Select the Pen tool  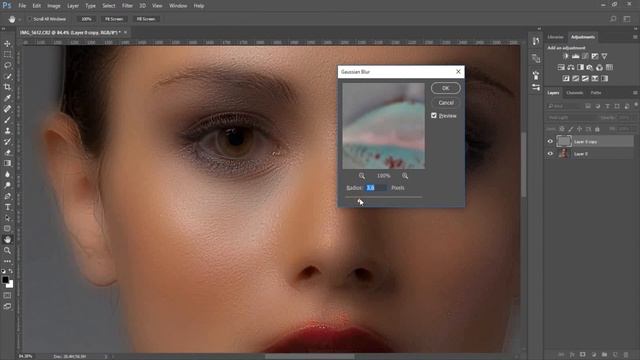7,196
